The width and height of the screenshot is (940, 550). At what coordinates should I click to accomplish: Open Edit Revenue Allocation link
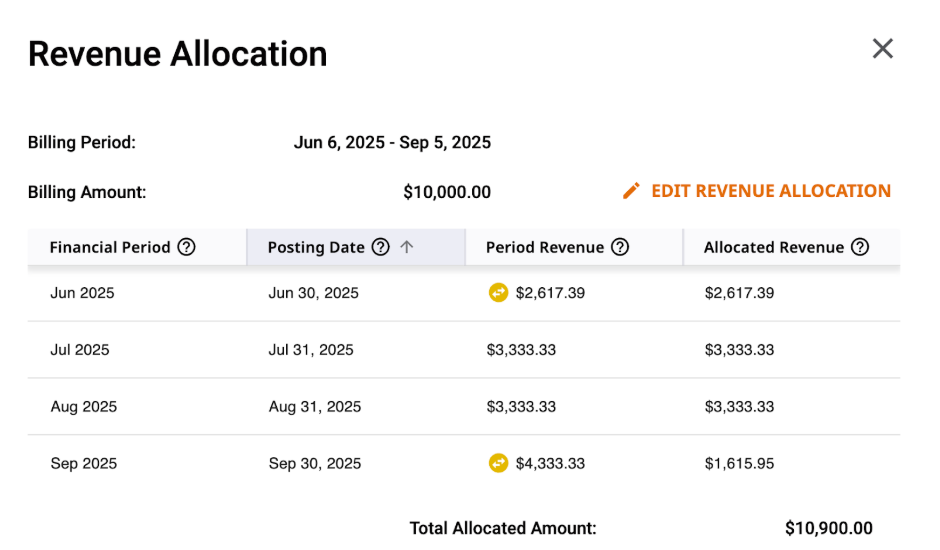tap(771, 191)
